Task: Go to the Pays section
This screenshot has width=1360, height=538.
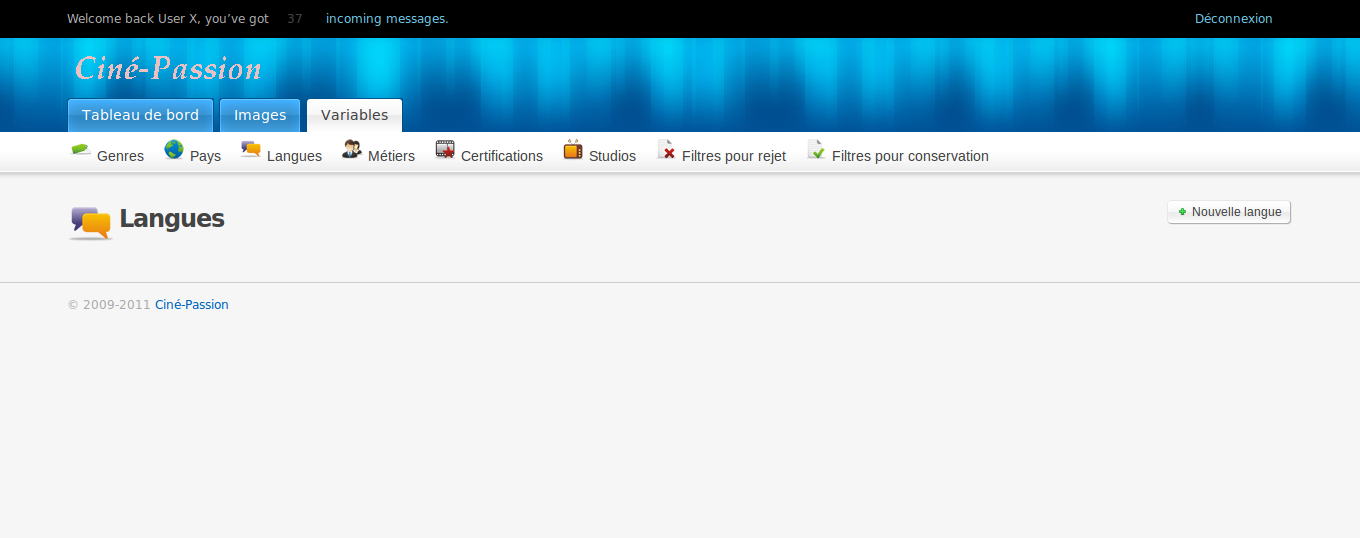Action: tap(205, 156)
